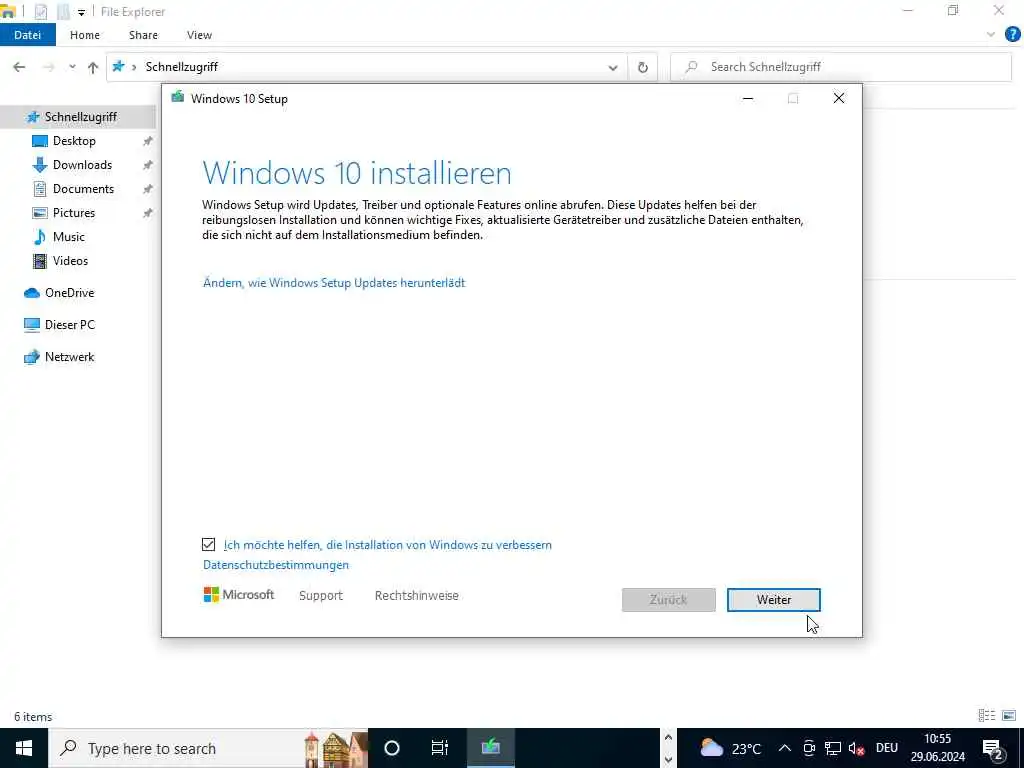1024x768 pixels.
Task: Click the taskbar Type here to search box
Action: (x=208, y=748)
